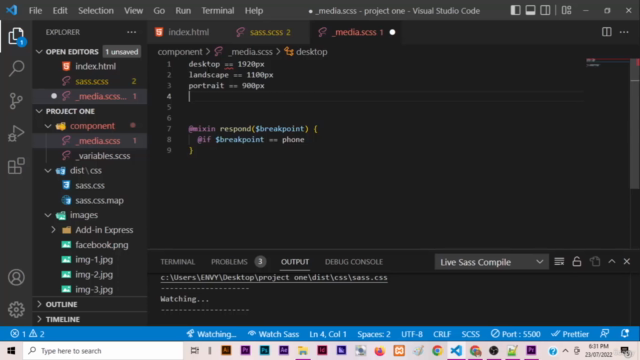
Task: Click the Port : 5500 Live Server button
Action: [515, 334]
